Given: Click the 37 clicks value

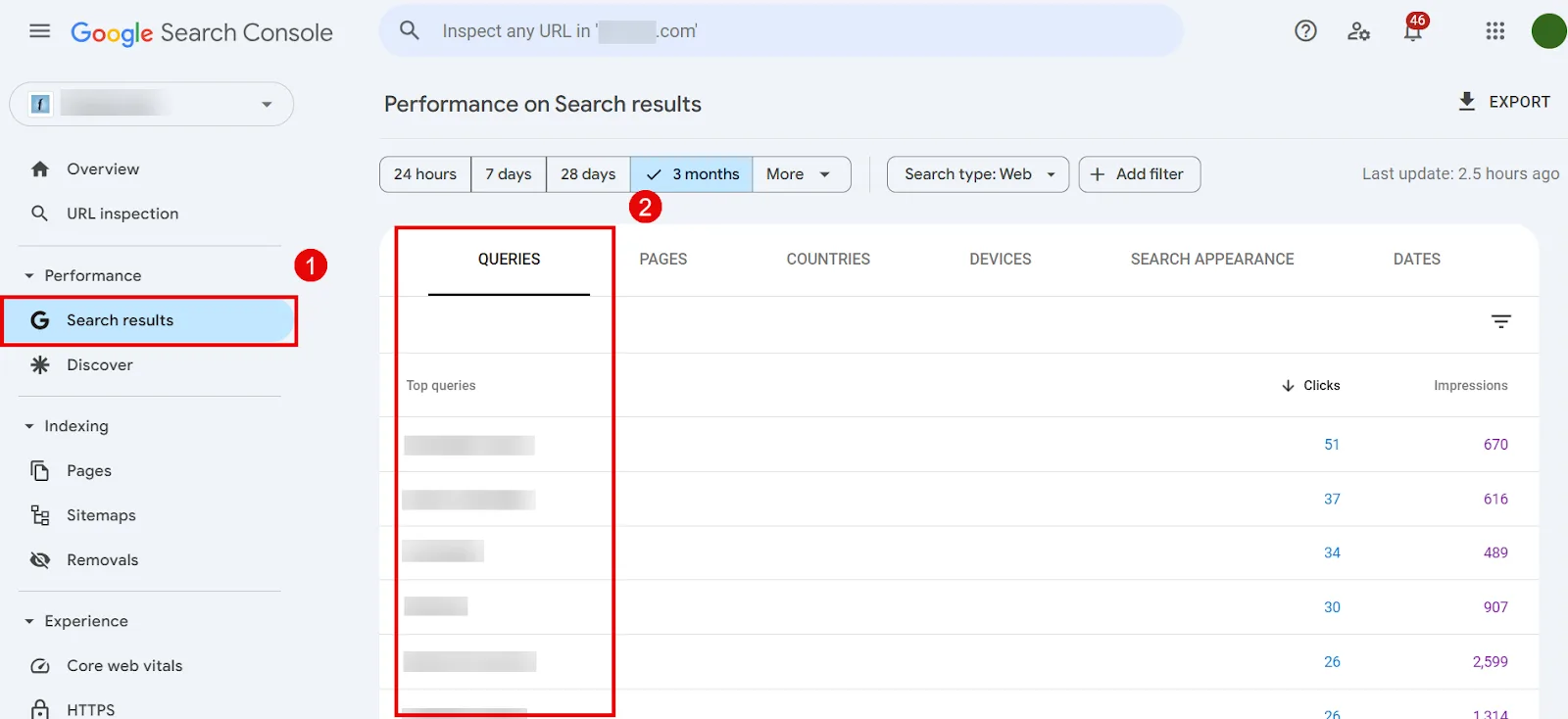Looking at the screenshot, I should click(1332, 500).
